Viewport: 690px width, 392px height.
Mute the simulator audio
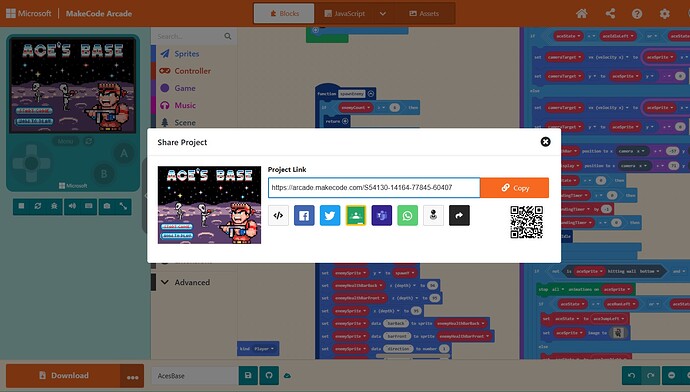coord(72,206)
